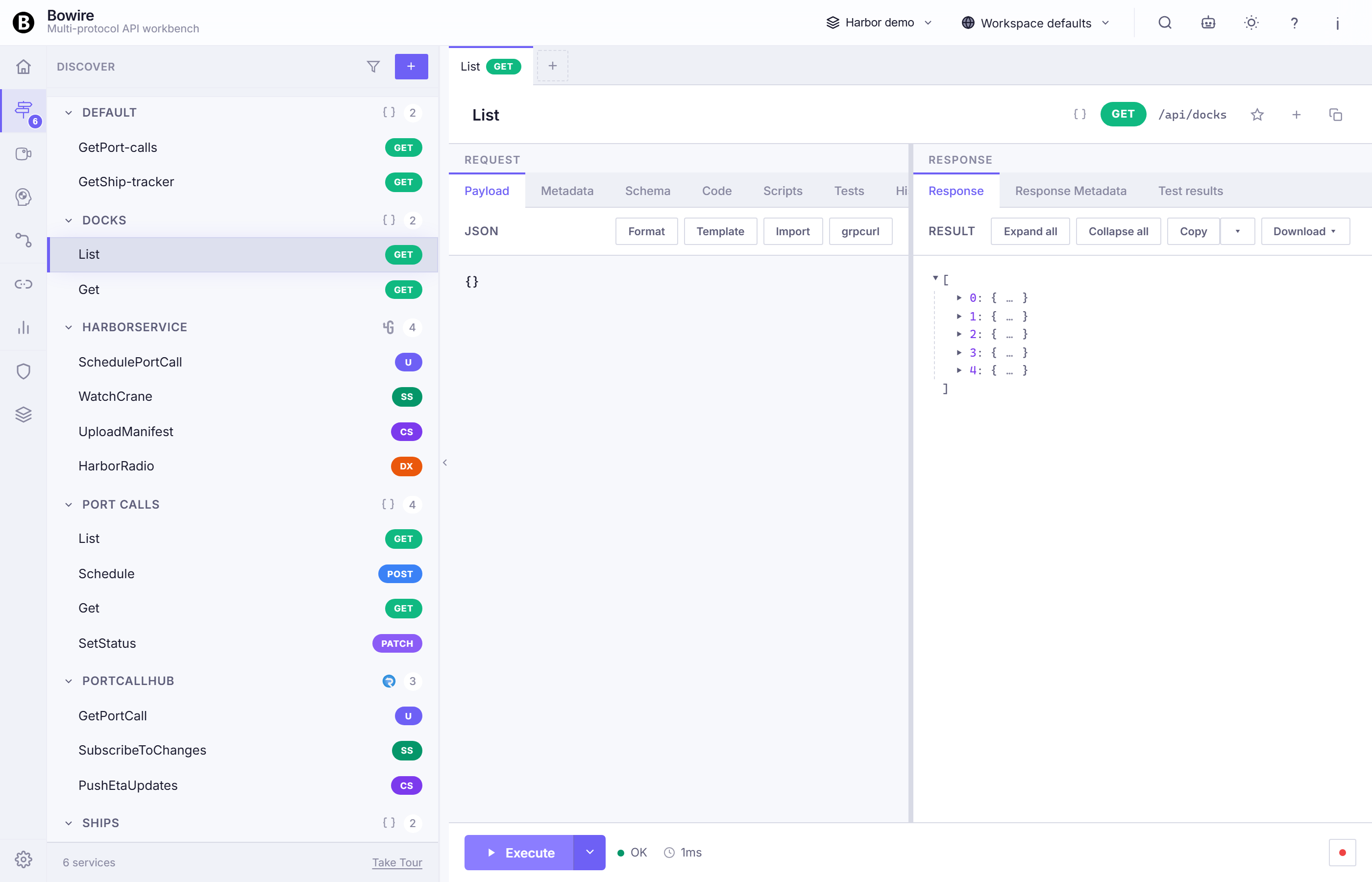
Task: Click the Import button
Action: pyautogui.click(x=792, y=231)
